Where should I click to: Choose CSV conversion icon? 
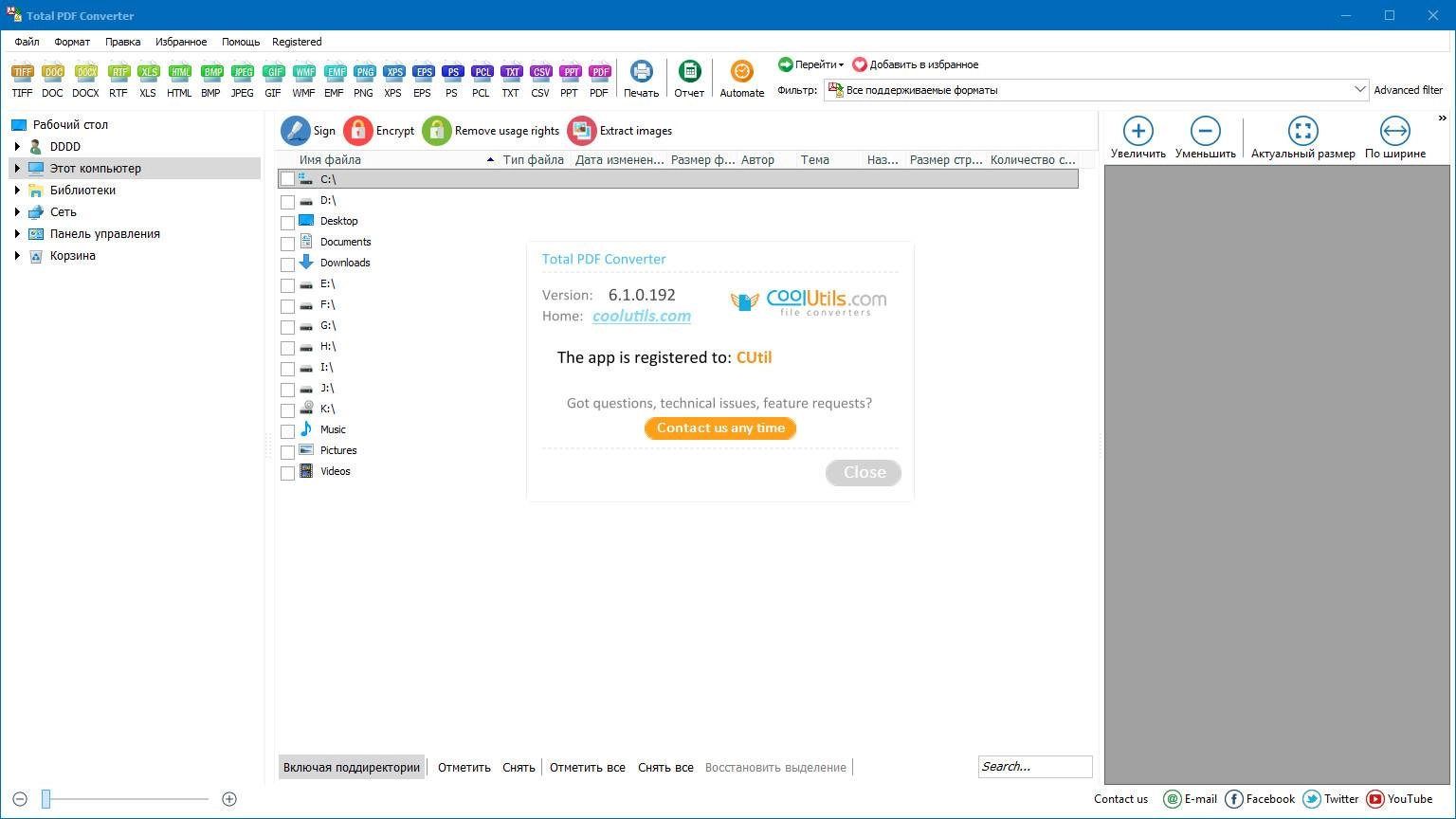coord(540,80)
